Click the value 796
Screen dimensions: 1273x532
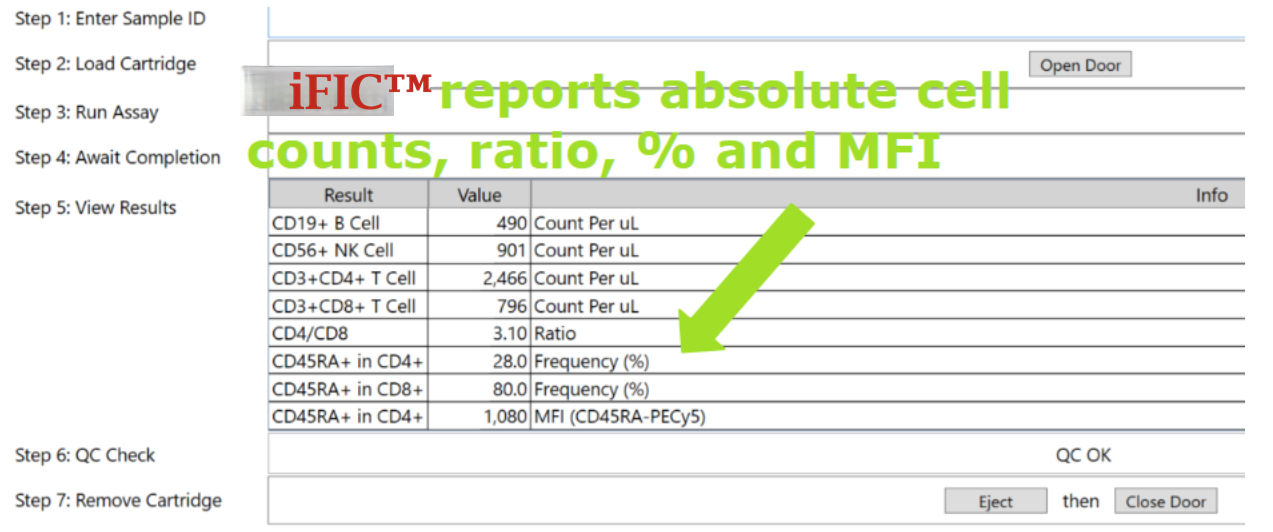511,306
